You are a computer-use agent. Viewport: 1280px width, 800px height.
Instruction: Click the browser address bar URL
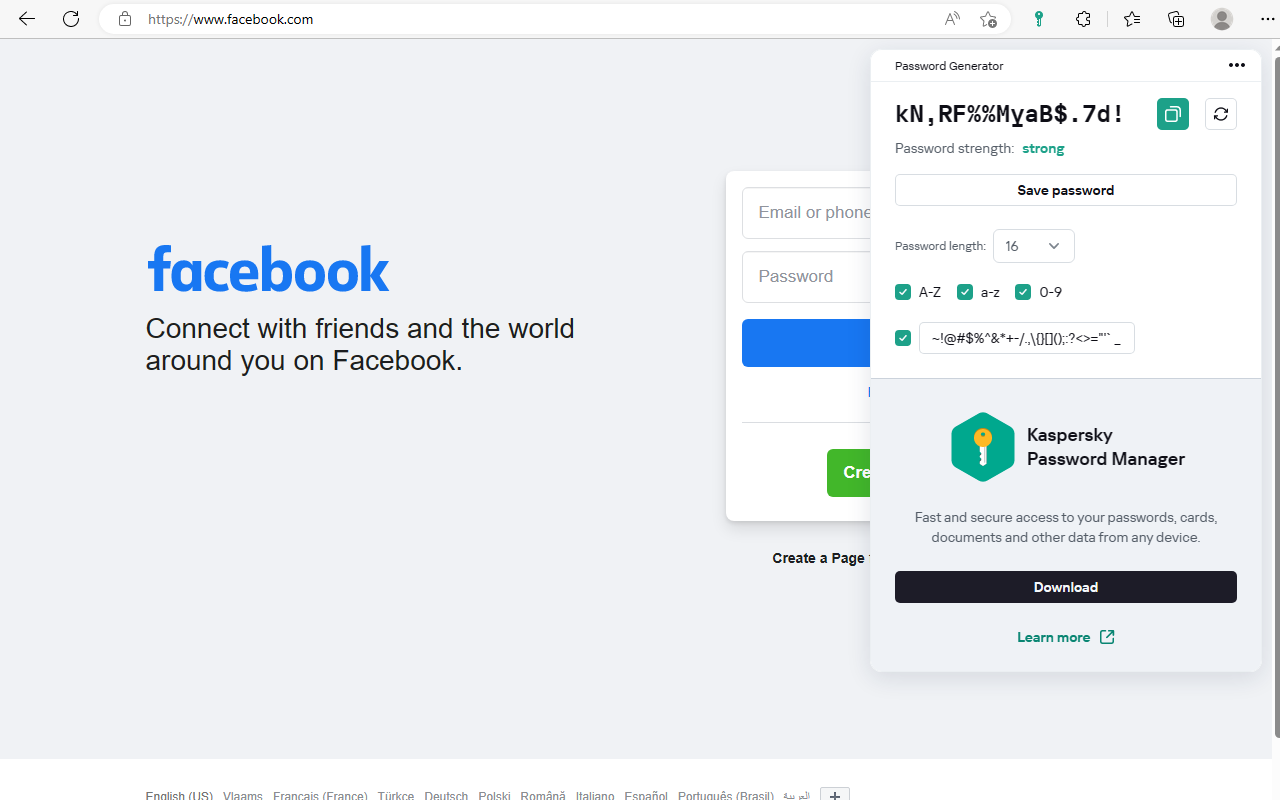230,19
